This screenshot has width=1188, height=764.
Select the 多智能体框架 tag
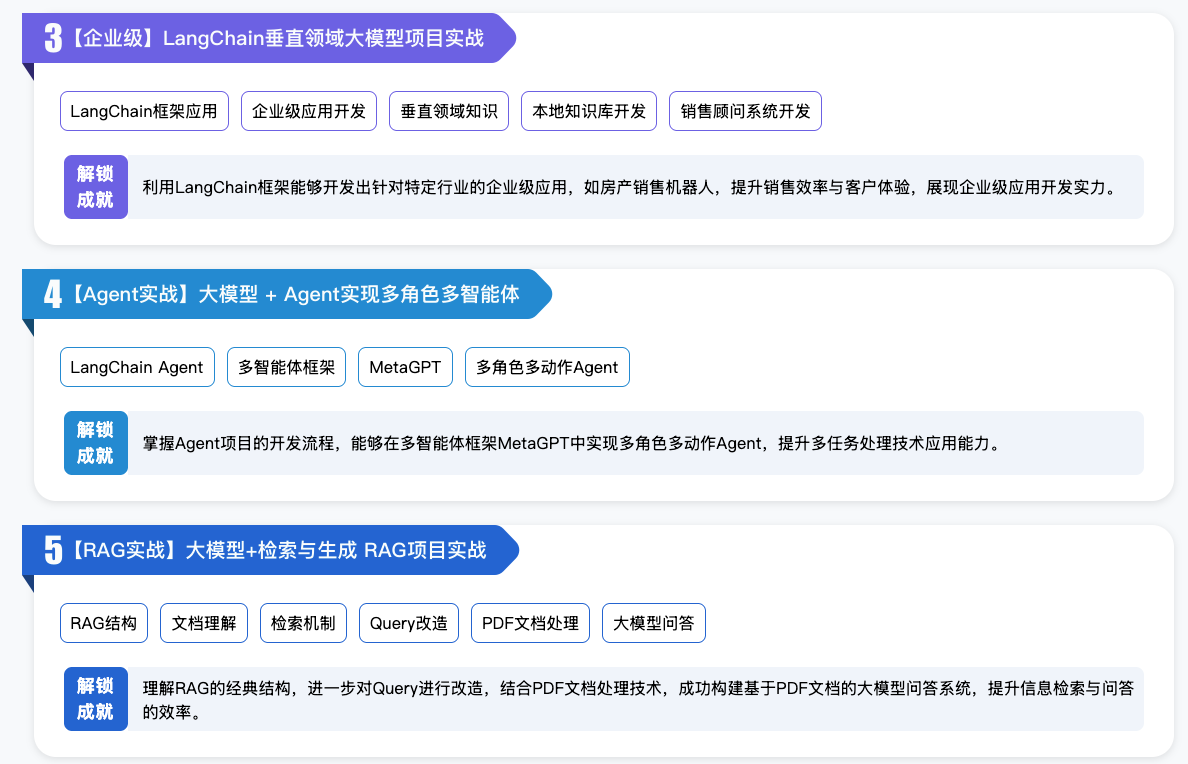pyautogui.click(x=286, y=367)
